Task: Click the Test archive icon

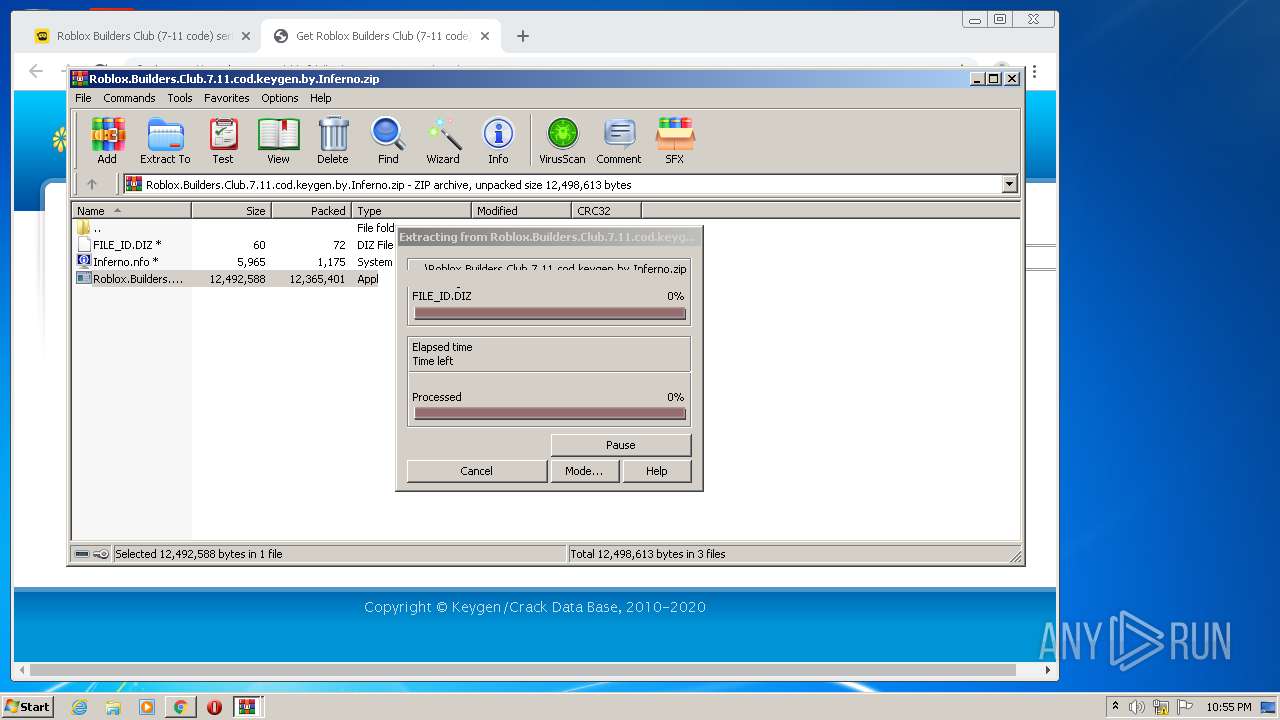Action: click(x=223, y=140)
